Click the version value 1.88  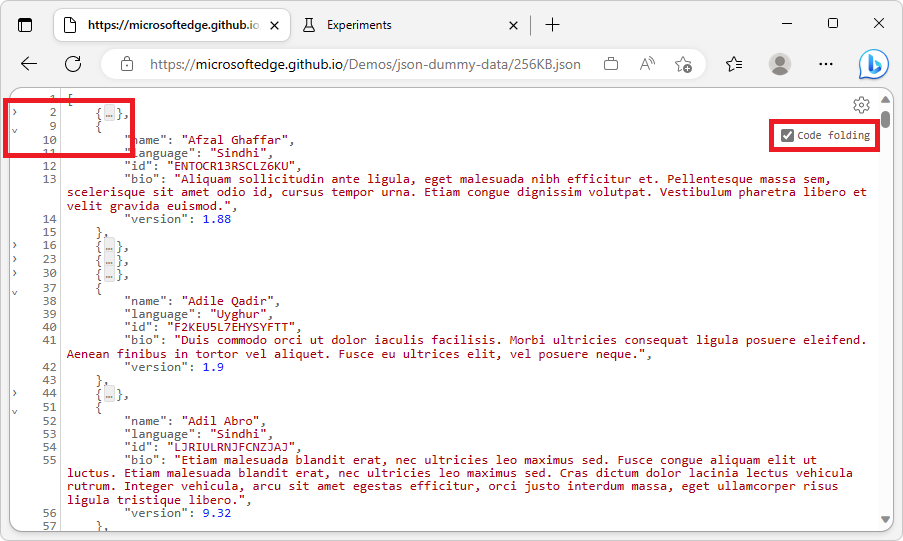click(217, 220)
